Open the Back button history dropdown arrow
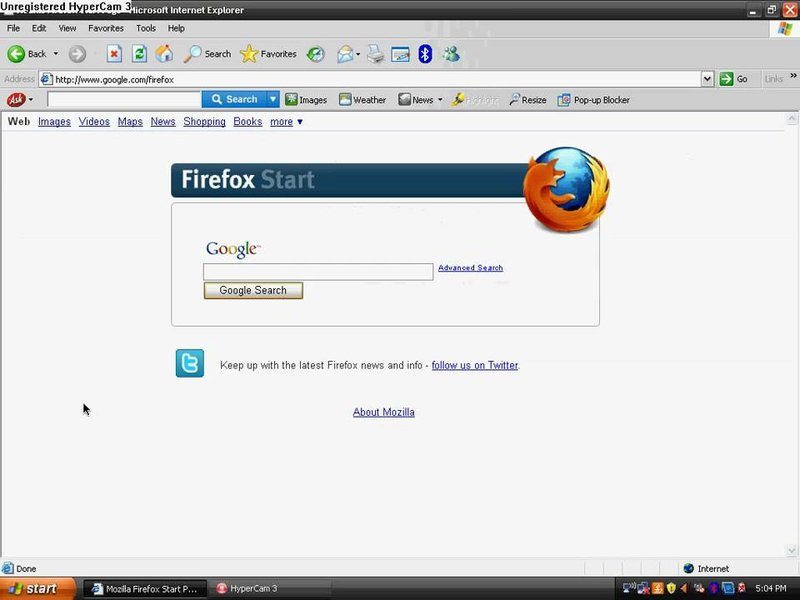 tap(56, 54)
